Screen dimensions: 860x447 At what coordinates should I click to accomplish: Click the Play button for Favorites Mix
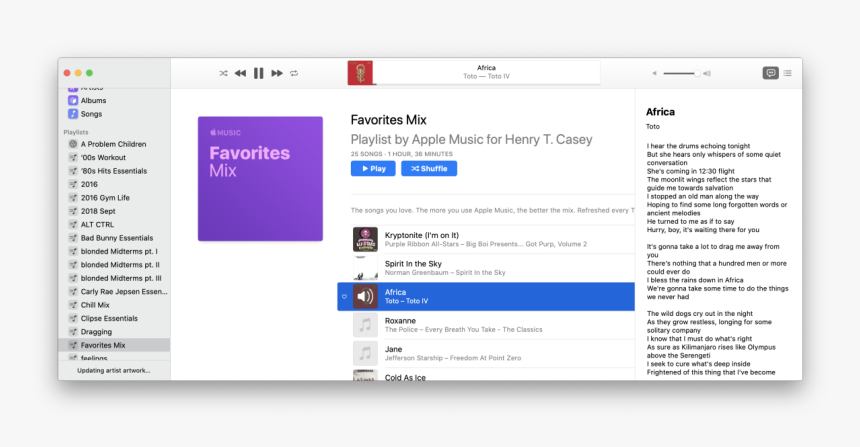pos(373,168)
